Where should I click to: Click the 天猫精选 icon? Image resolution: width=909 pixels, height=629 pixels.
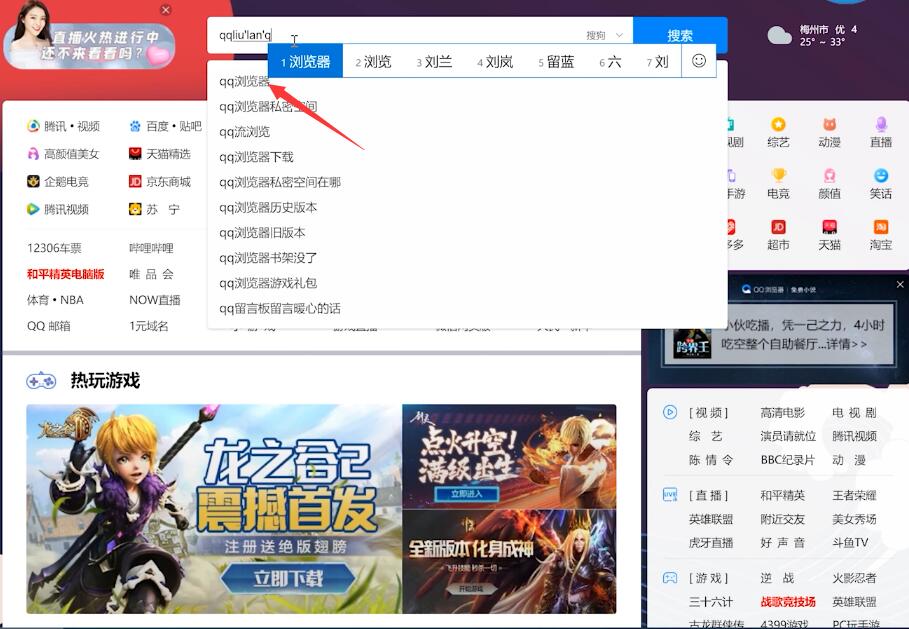135,154
